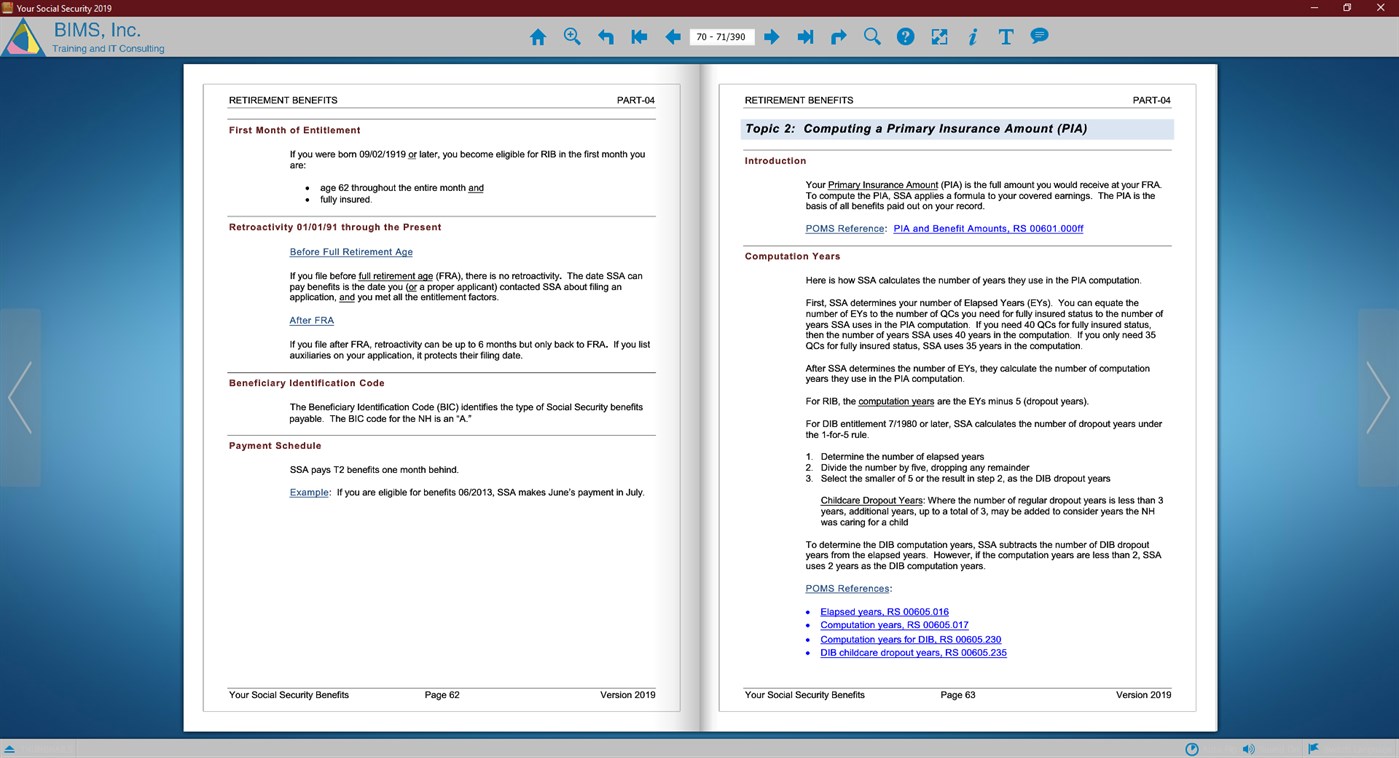
Task: Jump to the first page icon
Action: coord(639,36)
